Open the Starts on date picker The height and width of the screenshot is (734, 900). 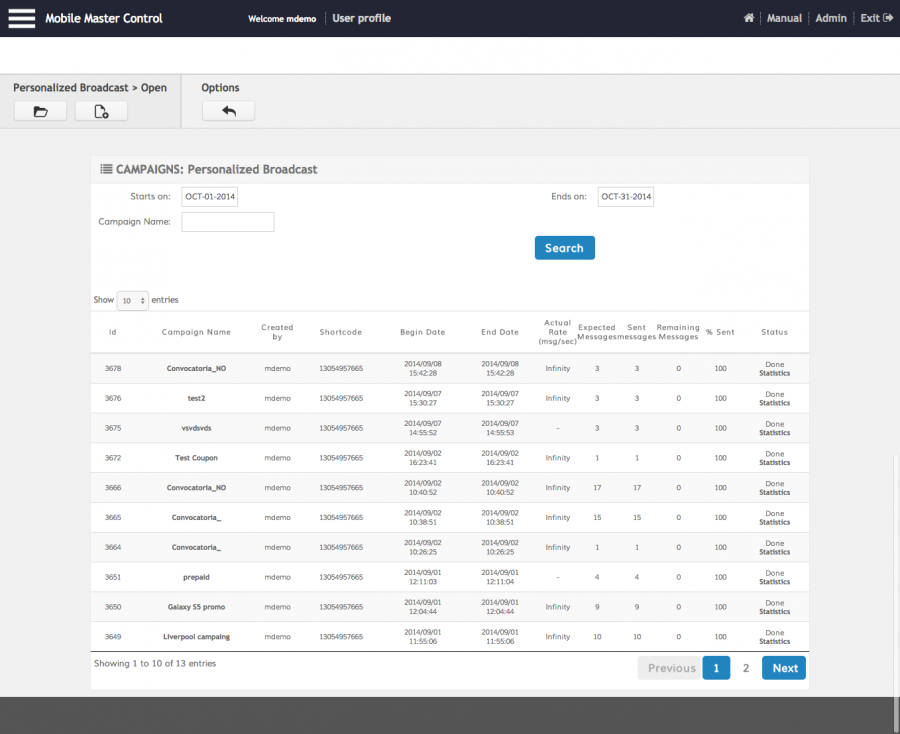coord(210,197)
